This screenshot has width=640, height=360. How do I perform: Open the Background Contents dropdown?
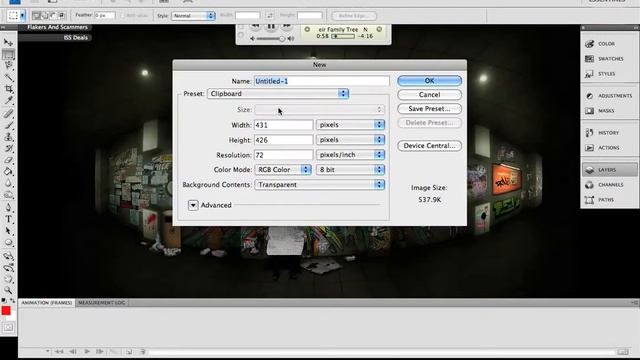tap(320, 184)
